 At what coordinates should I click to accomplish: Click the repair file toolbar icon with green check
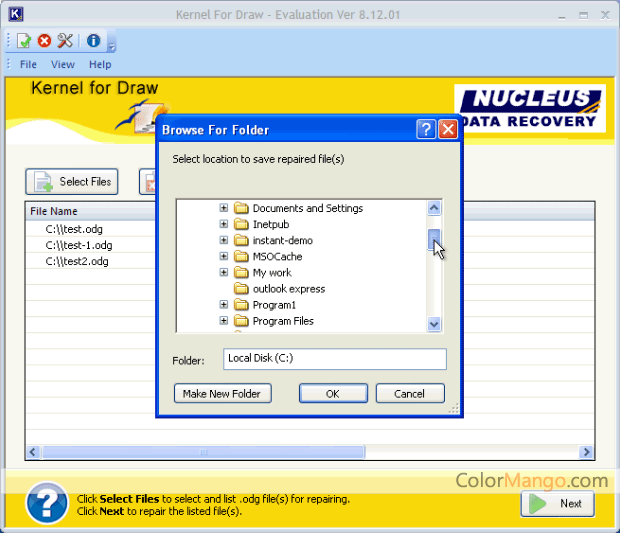[23, 41]
